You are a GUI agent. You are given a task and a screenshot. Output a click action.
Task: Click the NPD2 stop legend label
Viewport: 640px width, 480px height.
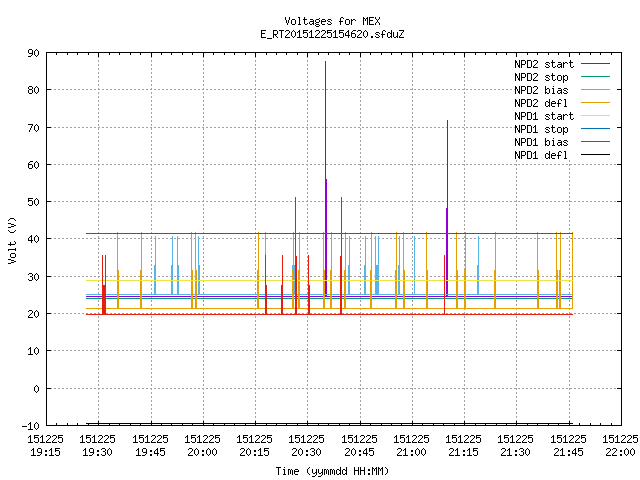(541, 77)
